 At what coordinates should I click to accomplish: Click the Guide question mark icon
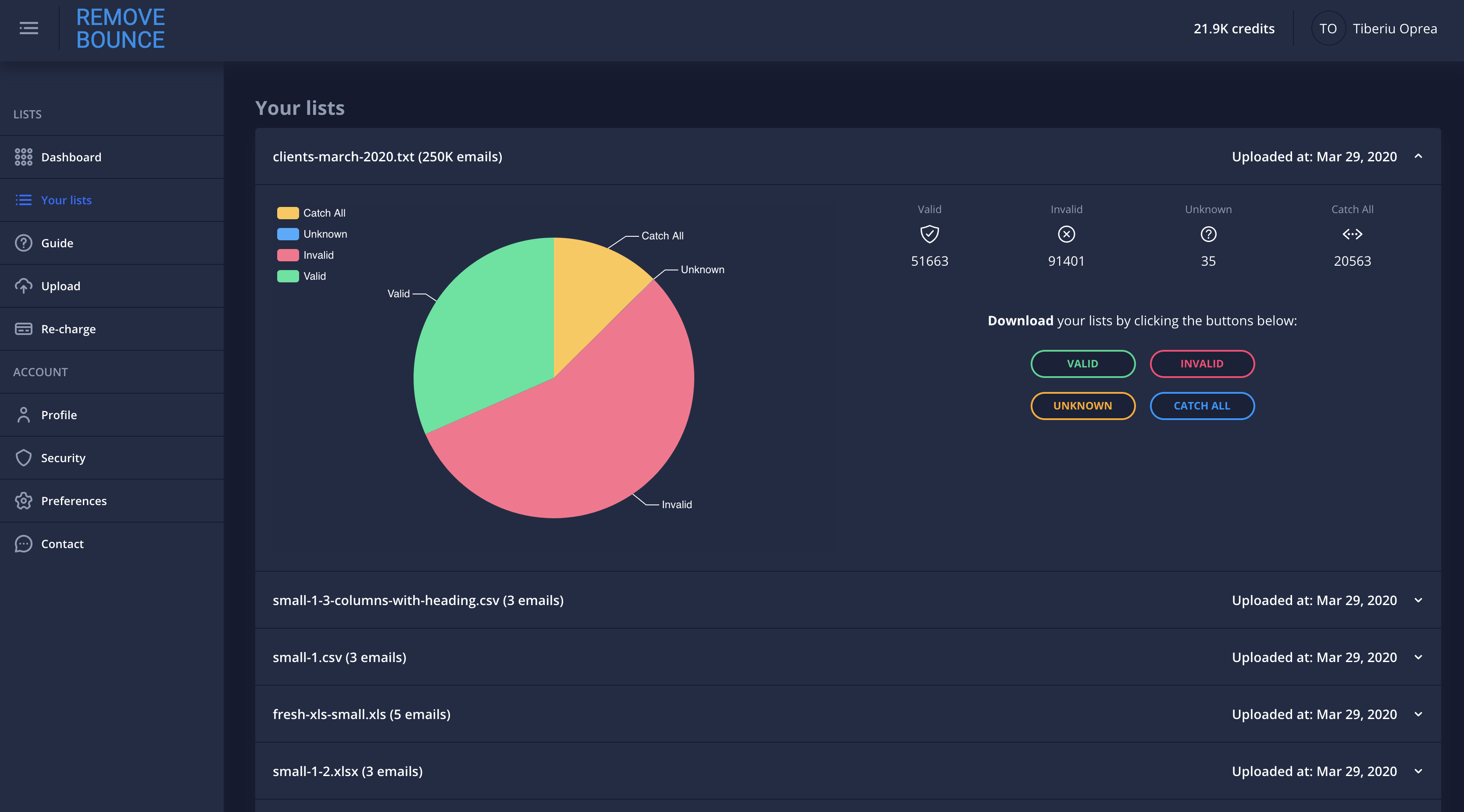(23, 243)
